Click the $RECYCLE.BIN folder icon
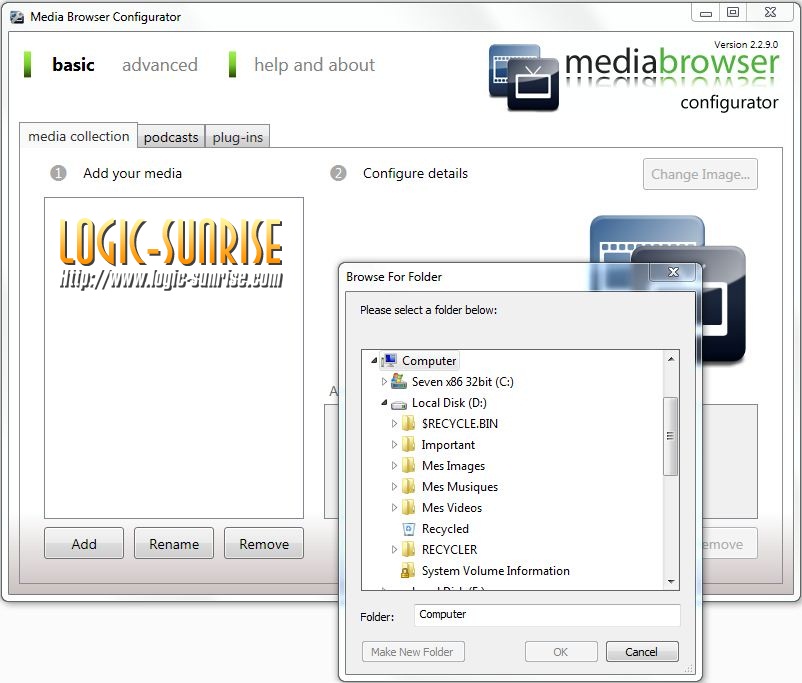 408,424
